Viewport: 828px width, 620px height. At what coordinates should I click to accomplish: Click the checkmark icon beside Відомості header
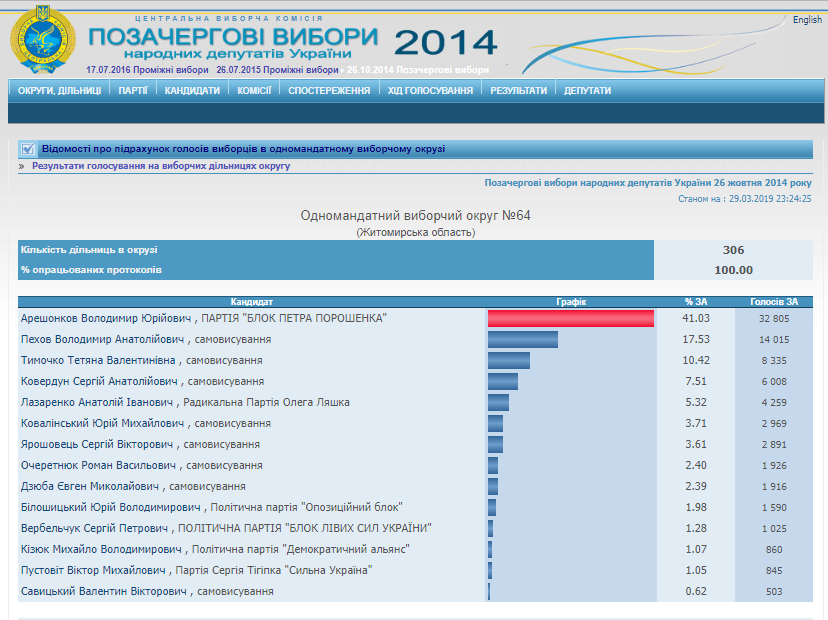pyautogui.click(x=28, y=149)
